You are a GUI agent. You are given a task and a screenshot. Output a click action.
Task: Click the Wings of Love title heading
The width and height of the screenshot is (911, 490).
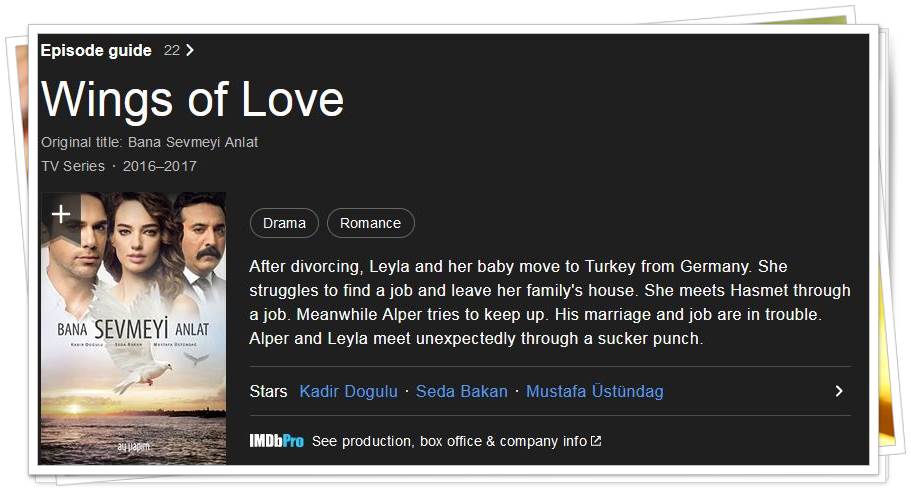pos(192,99)
